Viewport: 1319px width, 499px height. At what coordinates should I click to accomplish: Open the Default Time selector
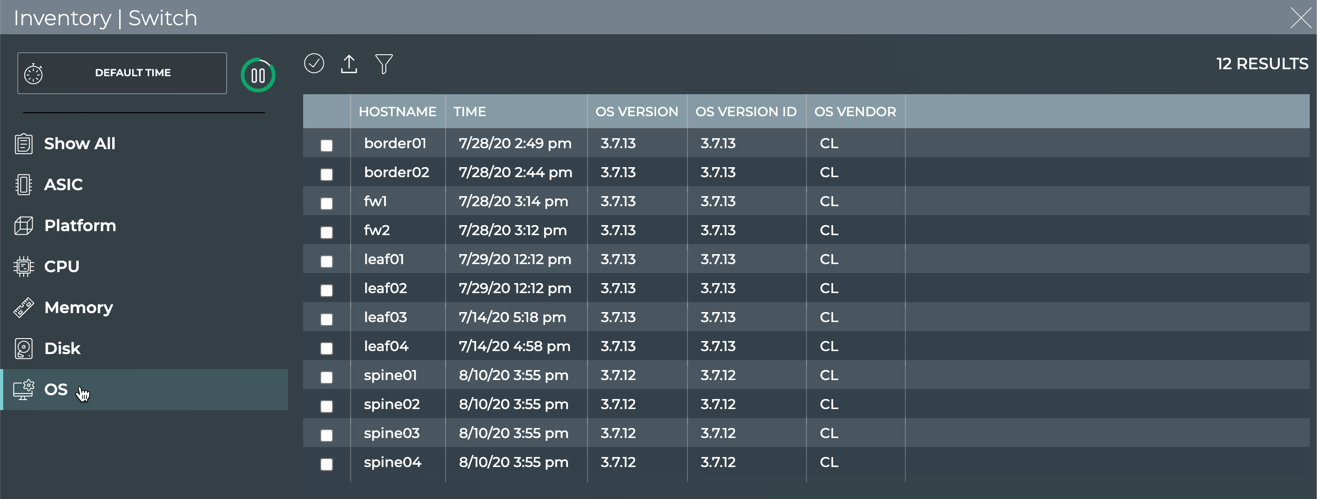pyautogui.click(x=122, y=73)
